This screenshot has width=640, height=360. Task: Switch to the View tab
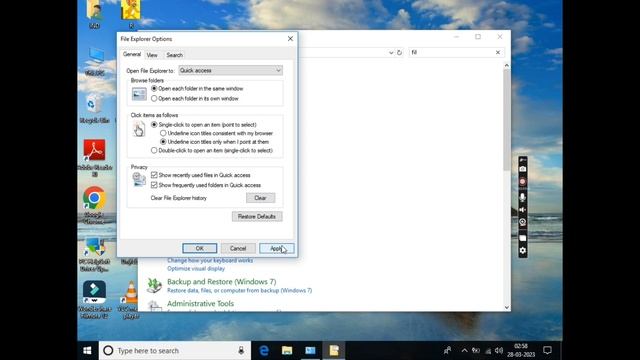(152, 55)
